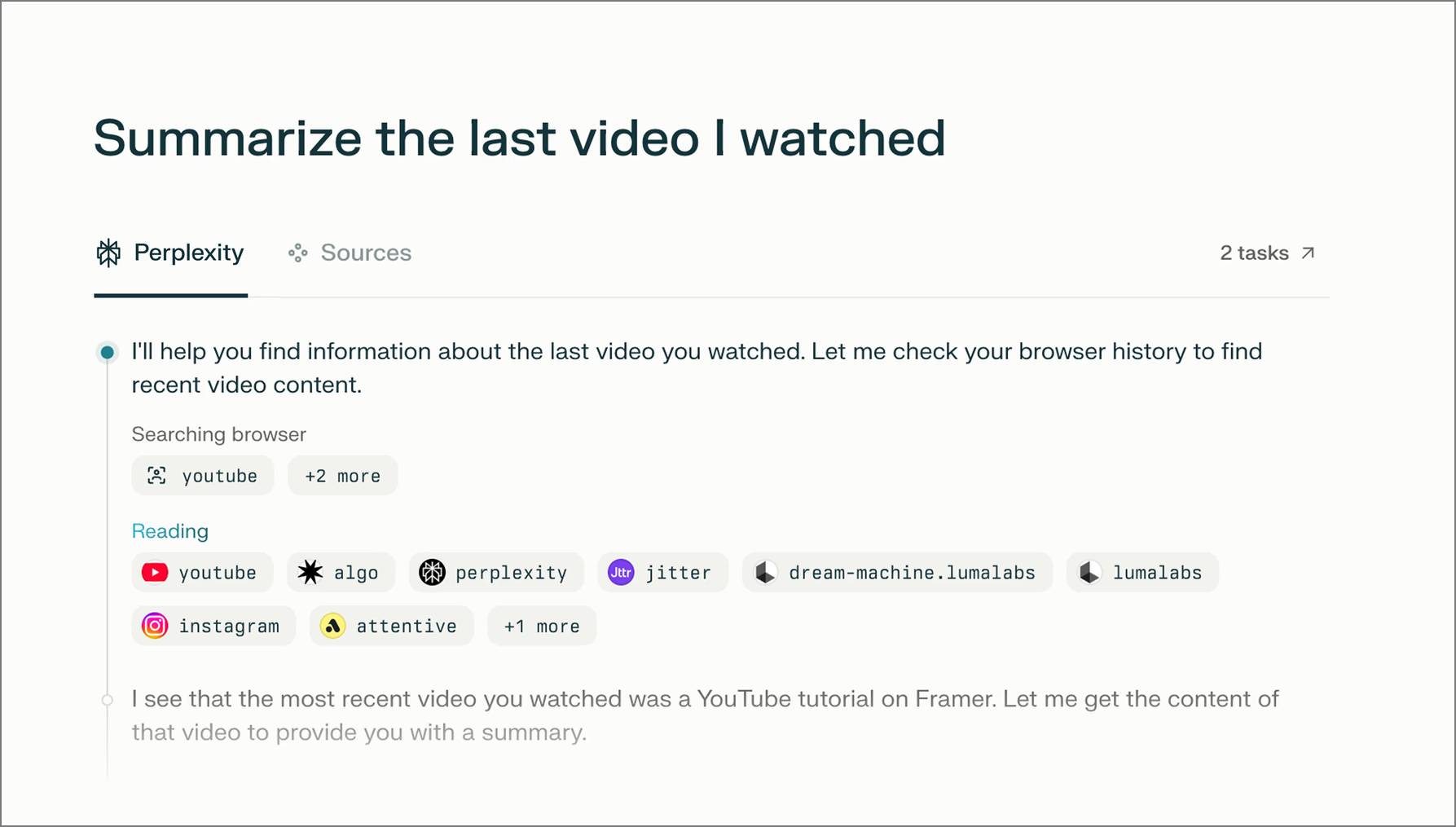The height and width of the screenshot is (827, 1456).
Task: Open the Instagram icon in the Reading row
Action: click(154, 626)
